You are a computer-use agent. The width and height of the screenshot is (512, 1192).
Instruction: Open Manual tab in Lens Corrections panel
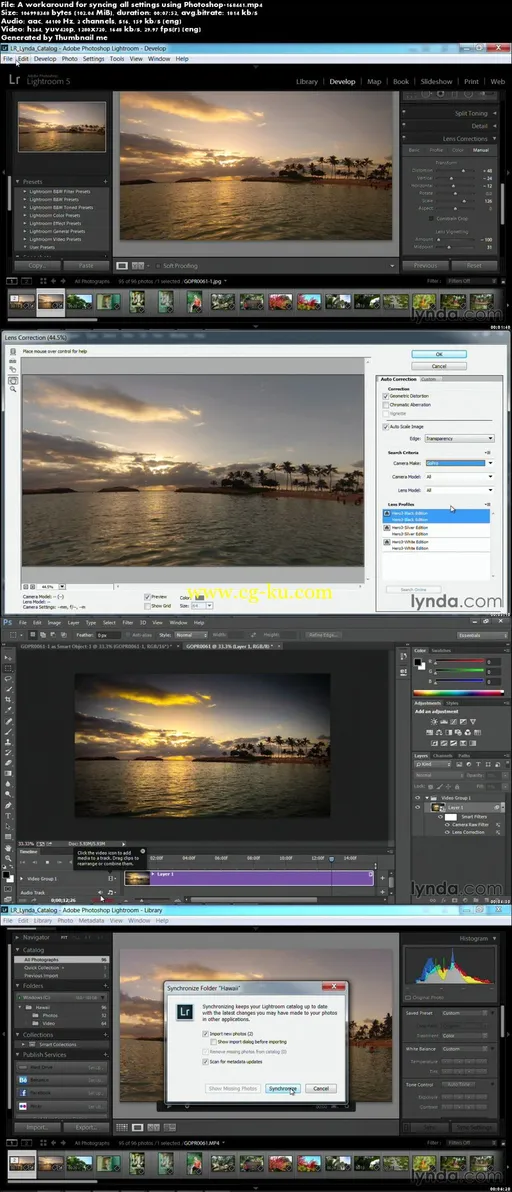click(480, 150)
